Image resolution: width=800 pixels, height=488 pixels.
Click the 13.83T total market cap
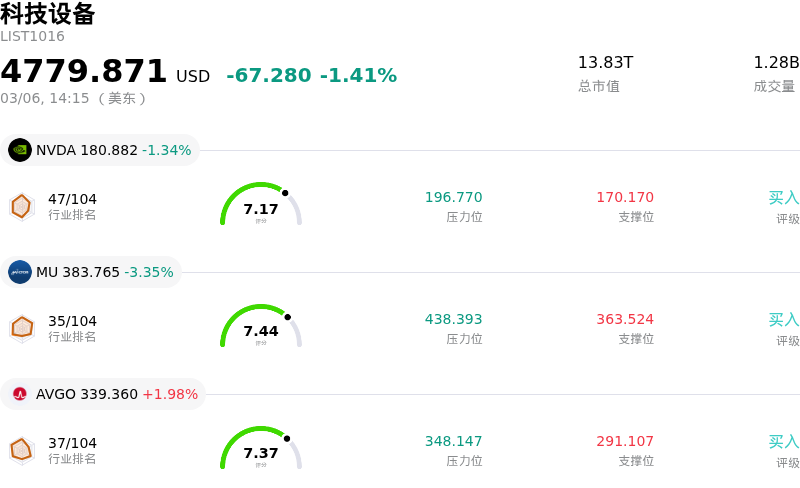click(x=605, y=63)
